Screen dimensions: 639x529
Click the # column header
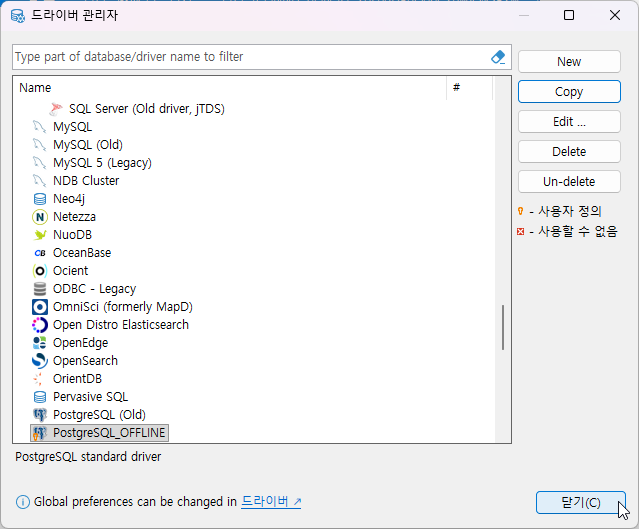tap(469, 88)
